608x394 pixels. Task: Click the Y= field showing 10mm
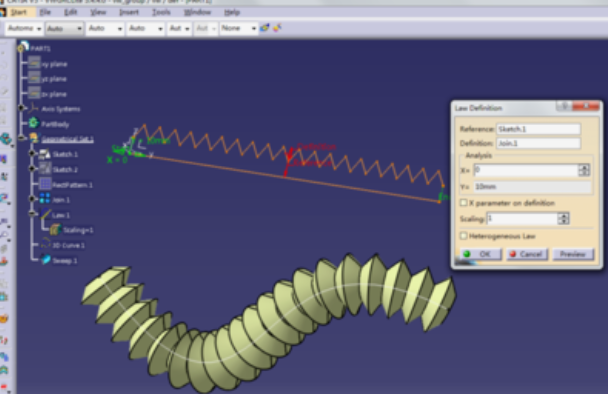click(x=533, y=187)
